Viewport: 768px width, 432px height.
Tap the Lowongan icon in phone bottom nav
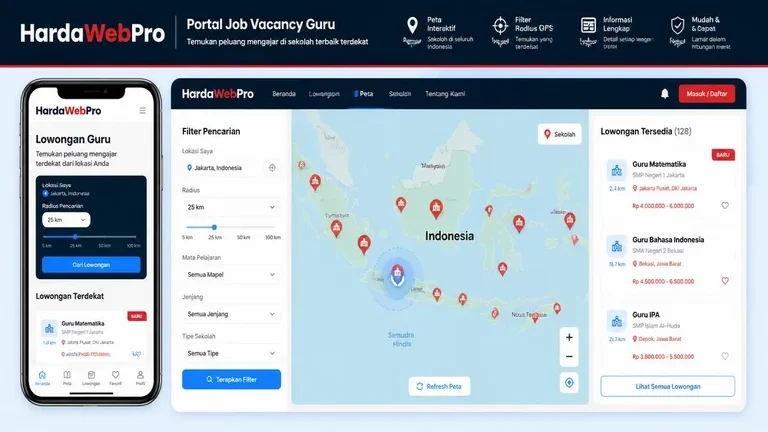pos(91,375)
